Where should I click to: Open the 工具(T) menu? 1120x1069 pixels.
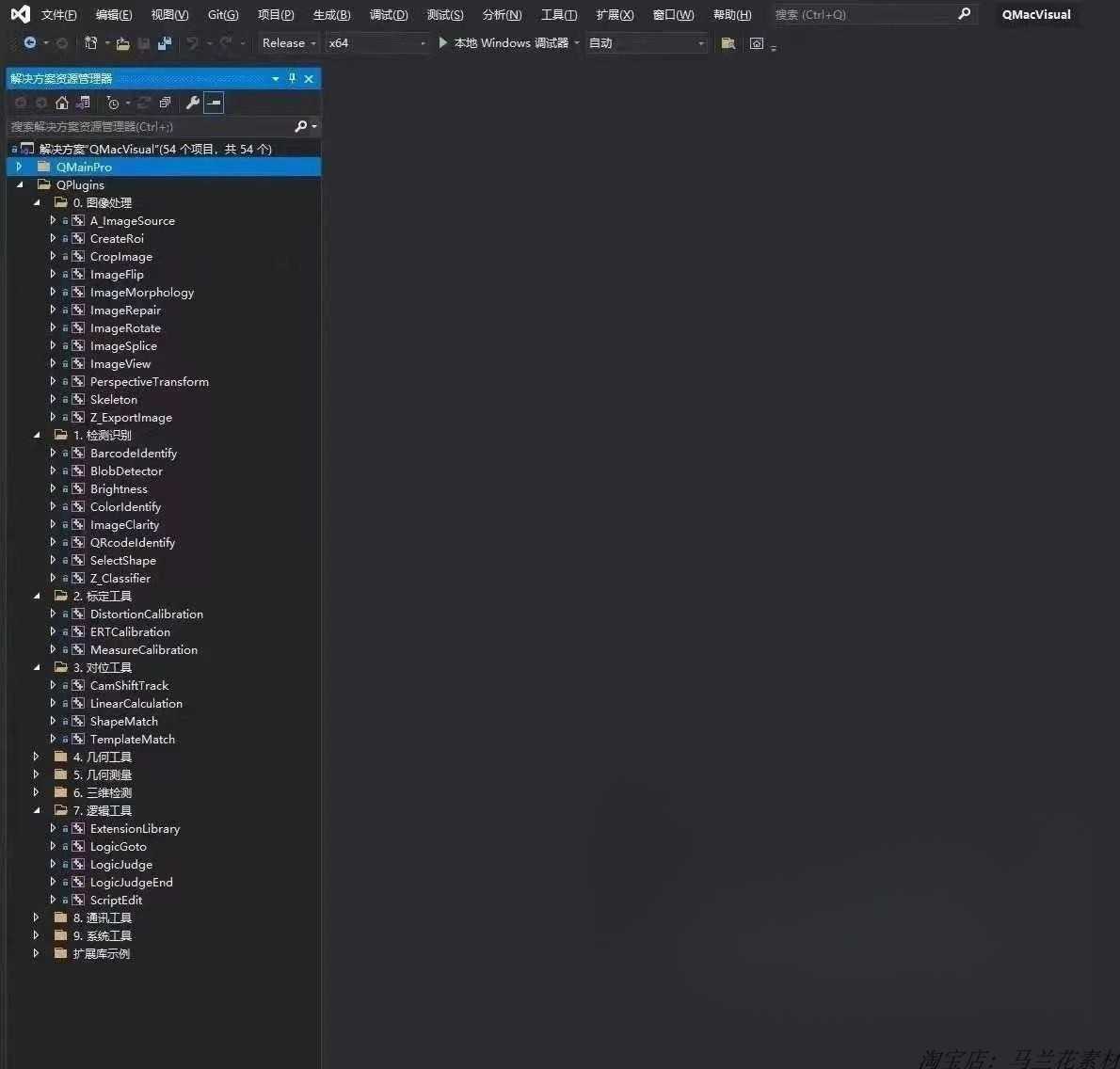tap(558, 14)
